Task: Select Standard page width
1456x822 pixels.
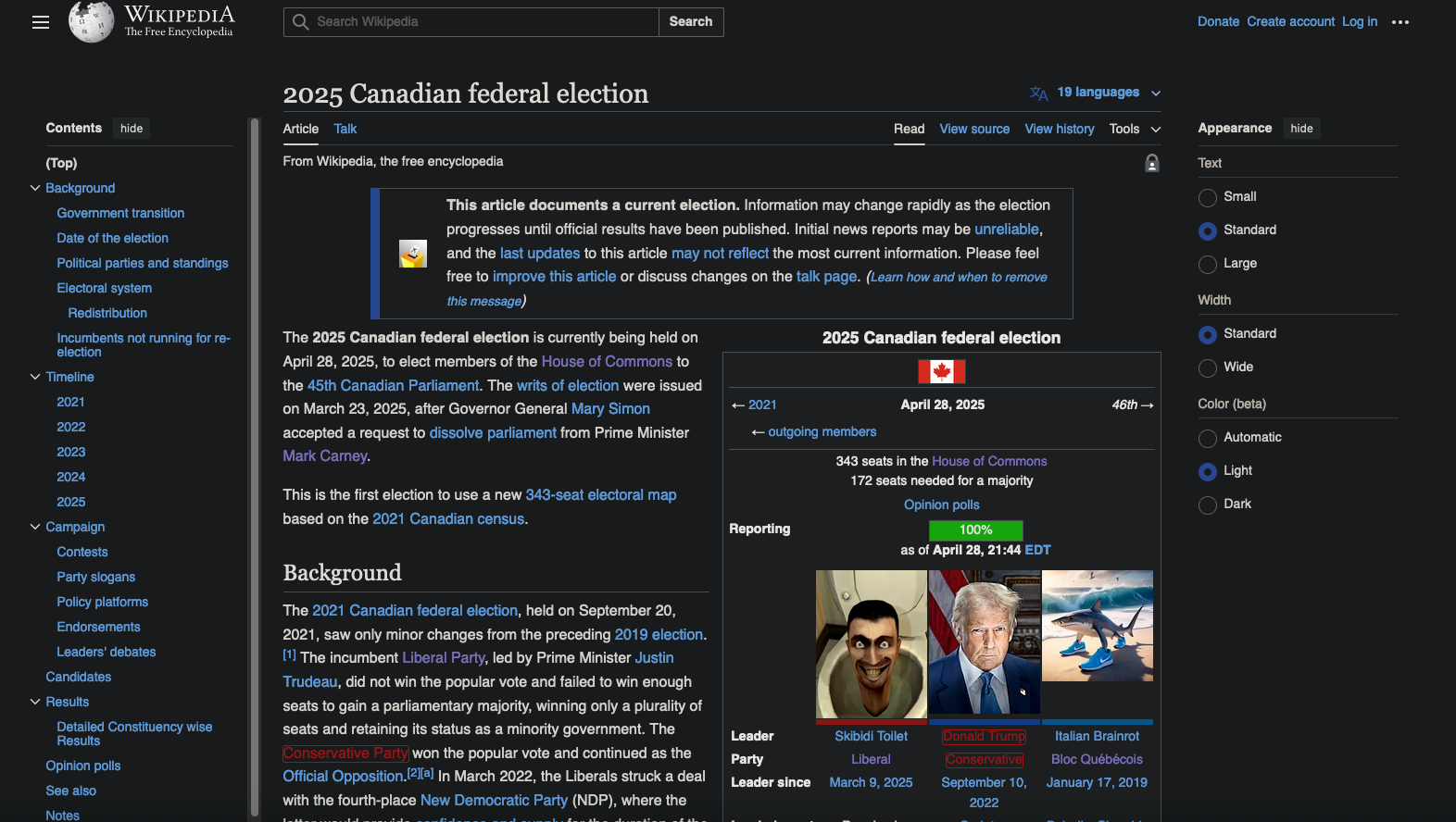Action: point(1207,334)
